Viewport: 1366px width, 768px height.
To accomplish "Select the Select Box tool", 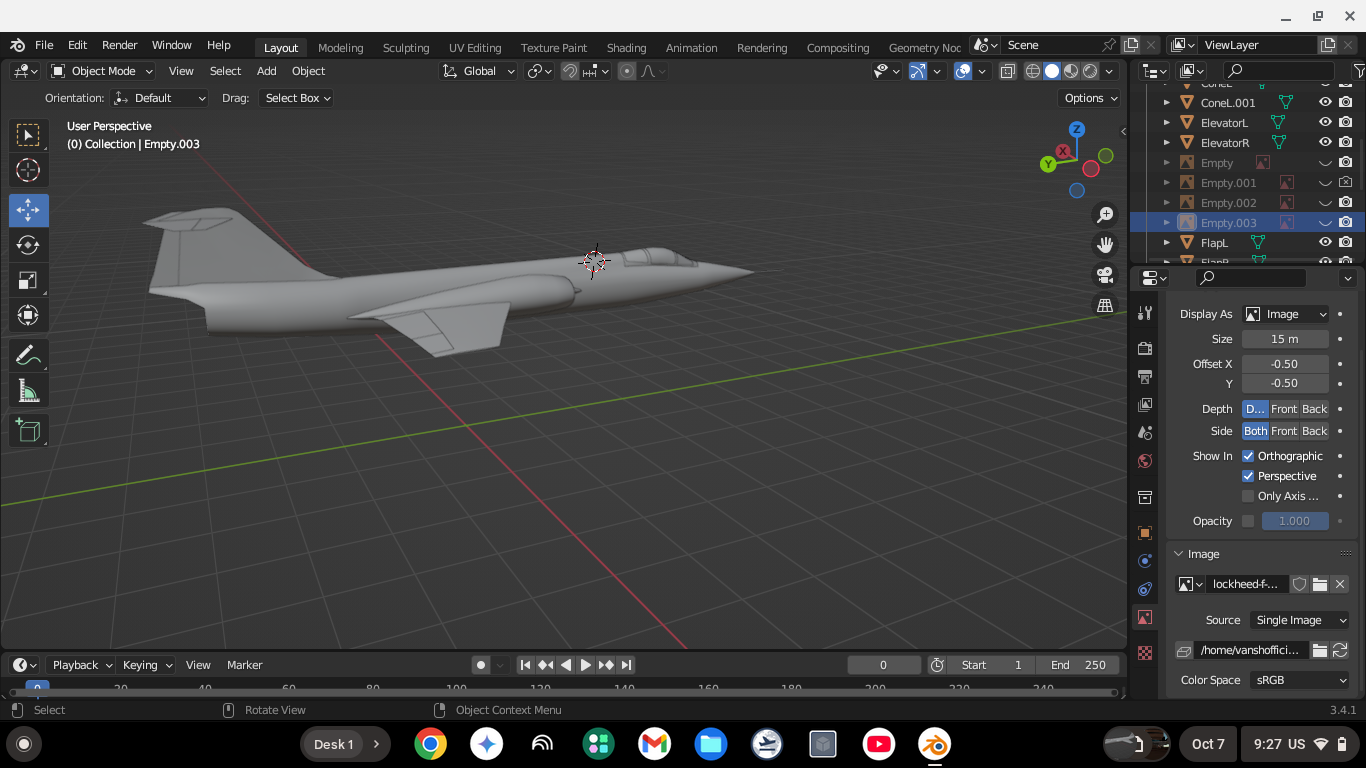I will pyautogui.click(x=28, y=135).
